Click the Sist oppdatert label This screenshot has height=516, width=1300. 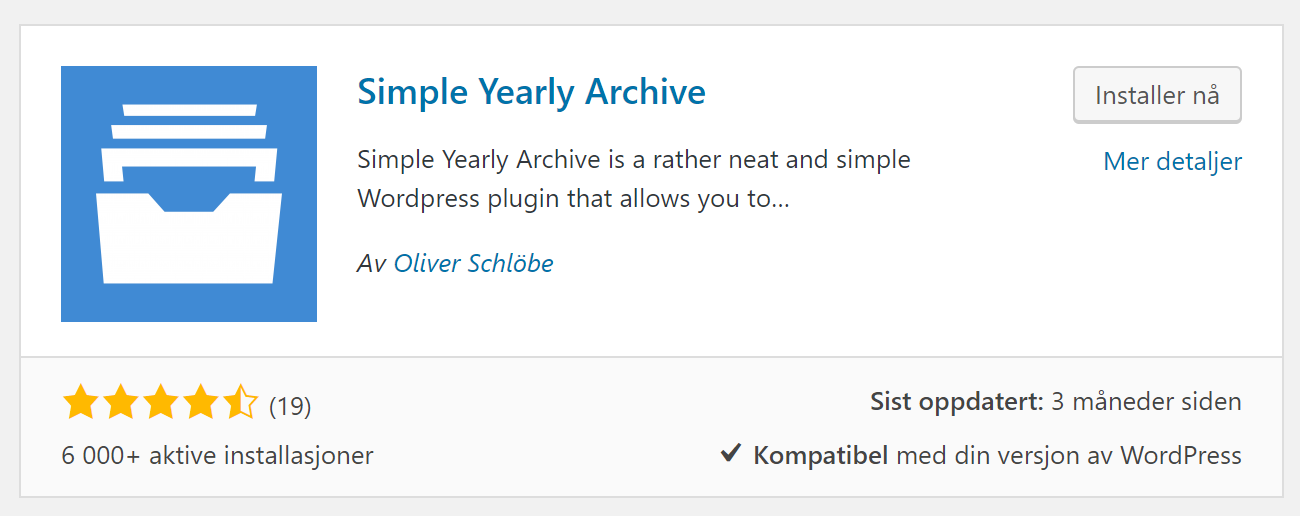coord(957,403)
